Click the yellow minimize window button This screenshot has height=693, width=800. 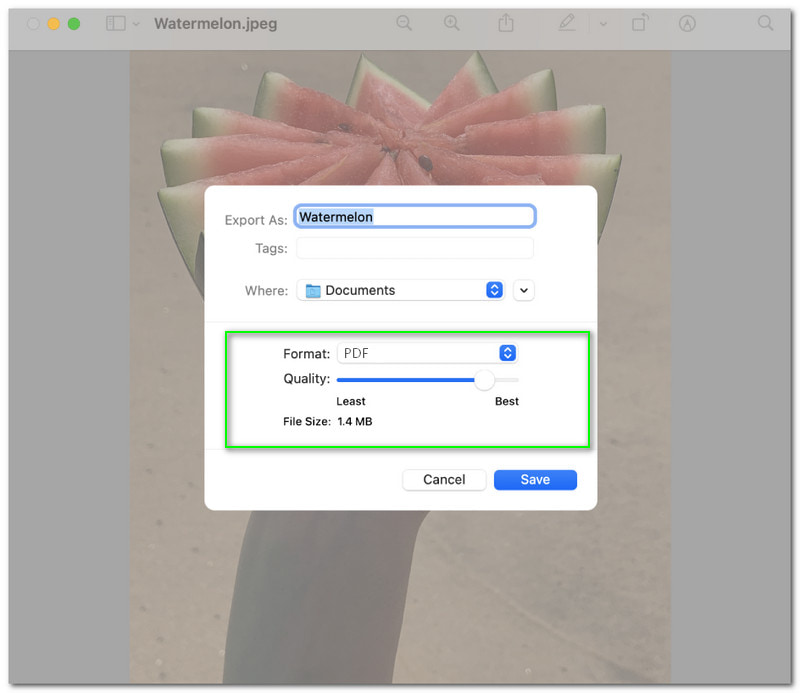[x=54, y=23]
